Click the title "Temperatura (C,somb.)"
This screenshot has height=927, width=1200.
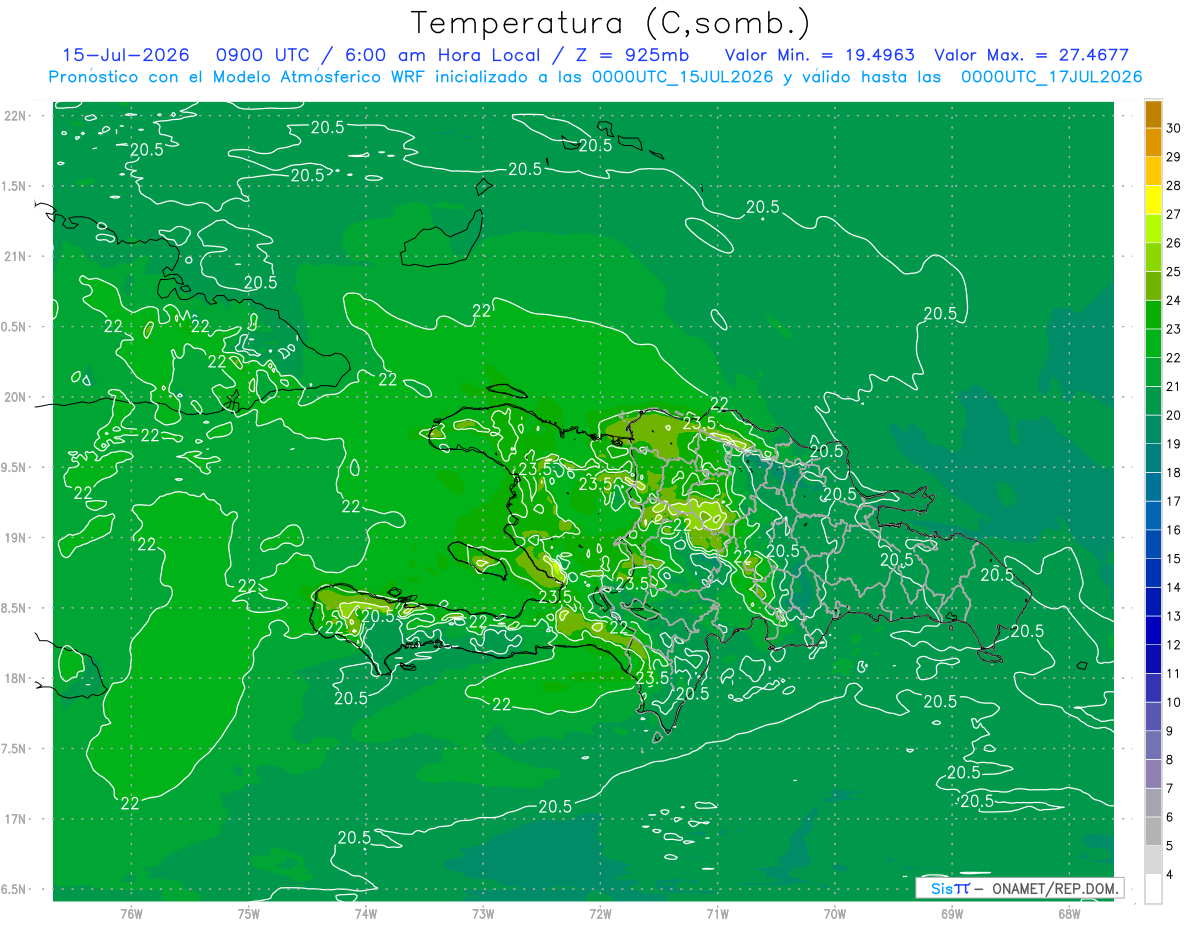click(611, 23)
